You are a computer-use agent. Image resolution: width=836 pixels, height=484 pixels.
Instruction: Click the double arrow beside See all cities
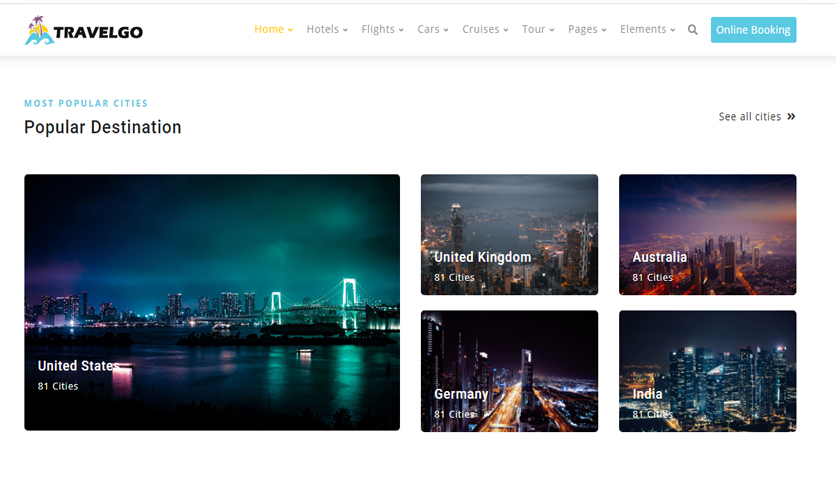pos(791,116)
